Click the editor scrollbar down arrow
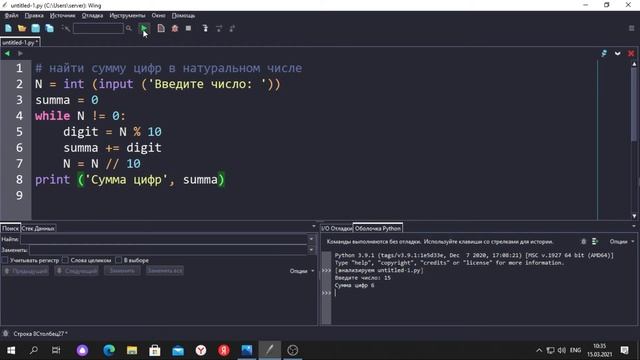Image resolution: width=640 pixels, height=360 pixels. point(634,216)
